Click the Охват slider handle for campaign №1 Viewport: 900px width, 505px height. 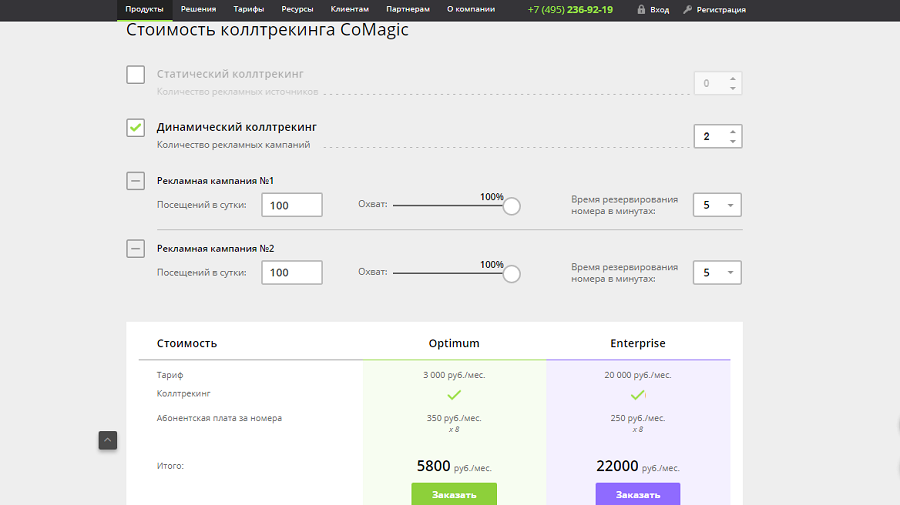511,206
